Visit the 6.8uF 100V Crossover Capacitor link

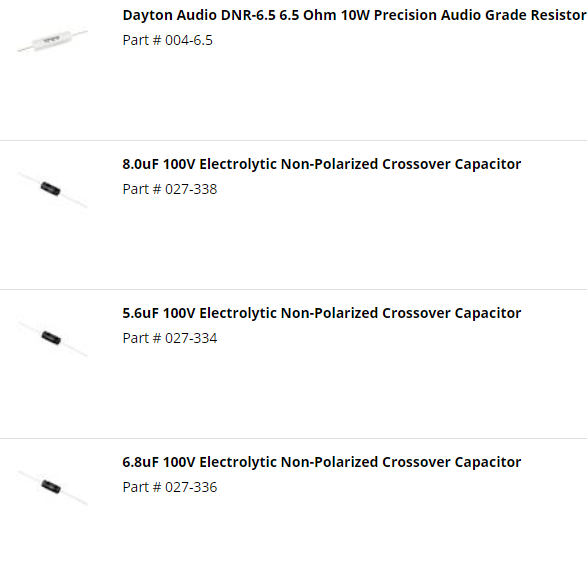[x=322, y=462]
